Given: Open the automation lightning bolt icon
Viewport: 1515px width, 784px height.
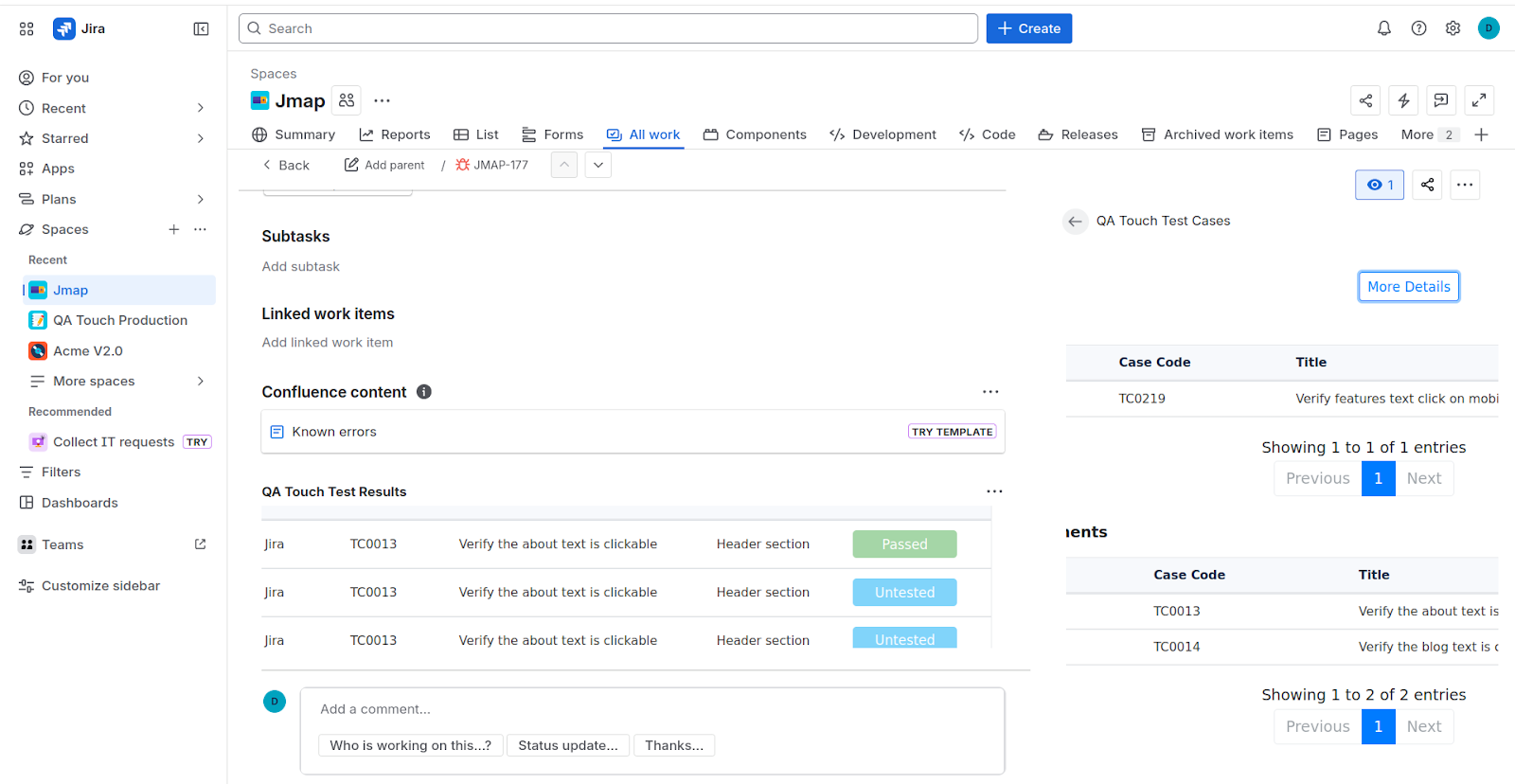Looking at the screenshot, I should coord(1403,100).
